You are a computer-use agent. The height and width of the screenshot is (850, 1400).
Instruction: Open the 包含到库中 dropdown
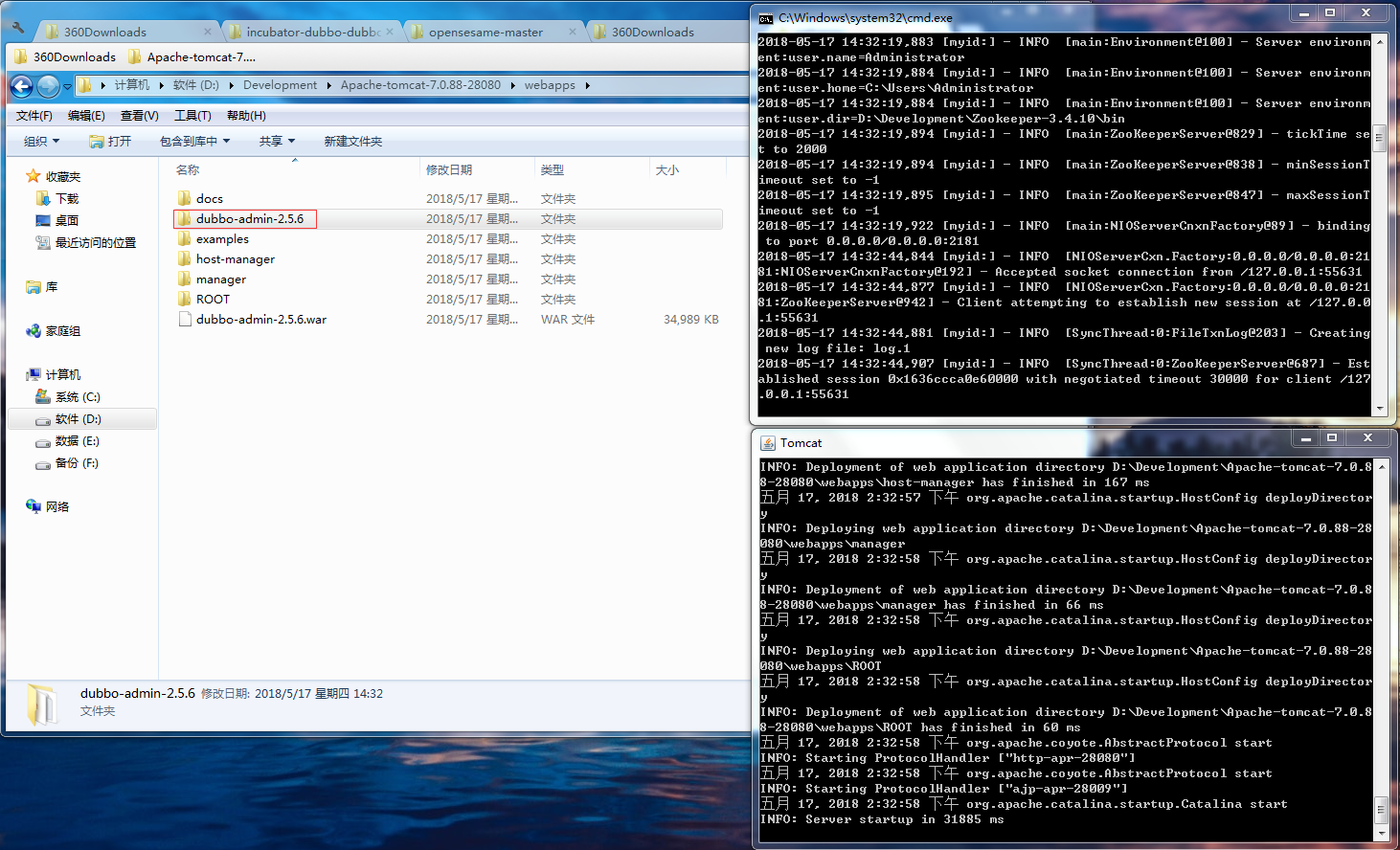point(195,142)
